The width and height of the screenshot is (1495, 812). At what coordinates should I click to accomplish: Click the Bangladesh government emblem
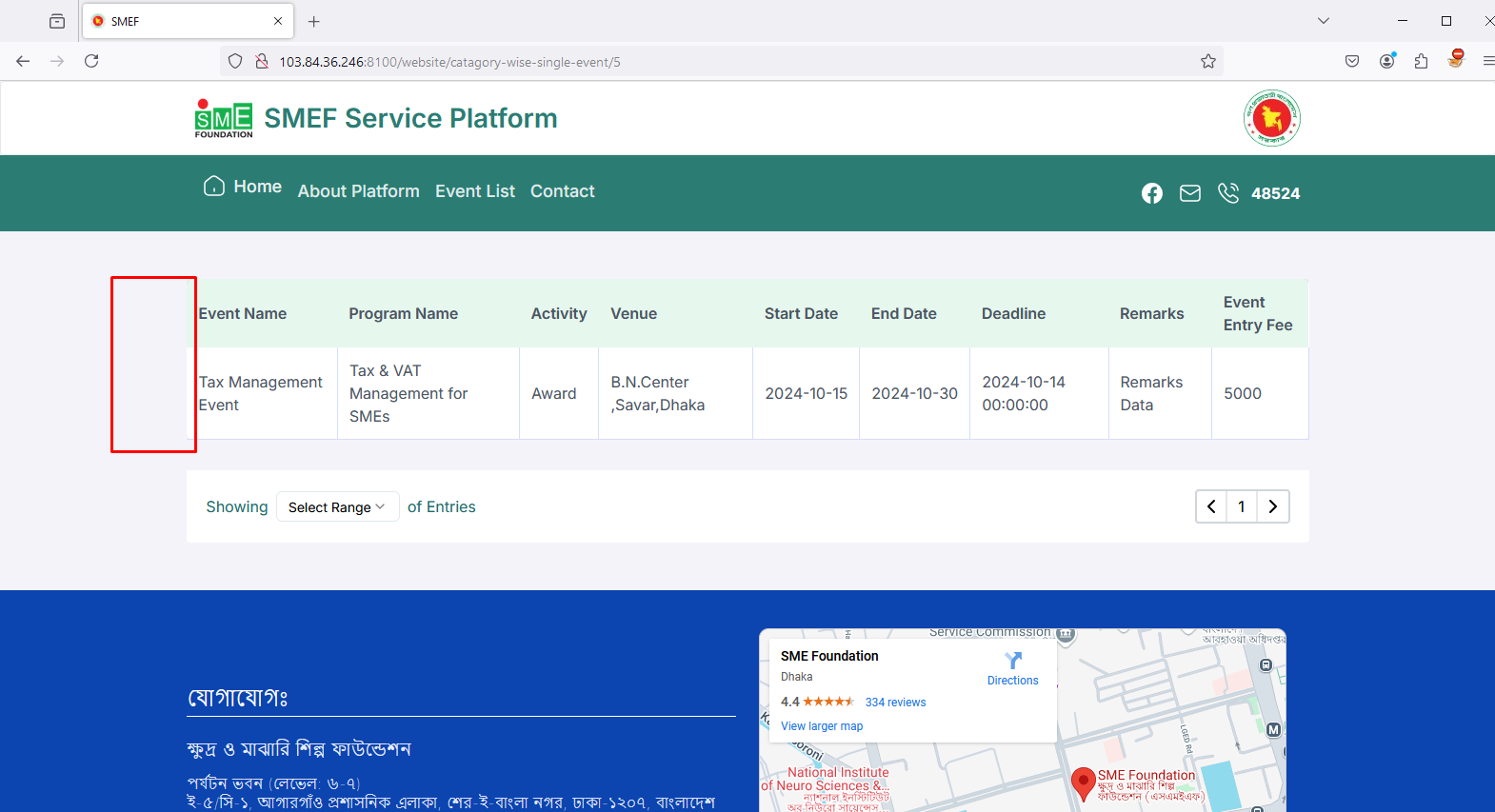click(x=1272, y=118)
